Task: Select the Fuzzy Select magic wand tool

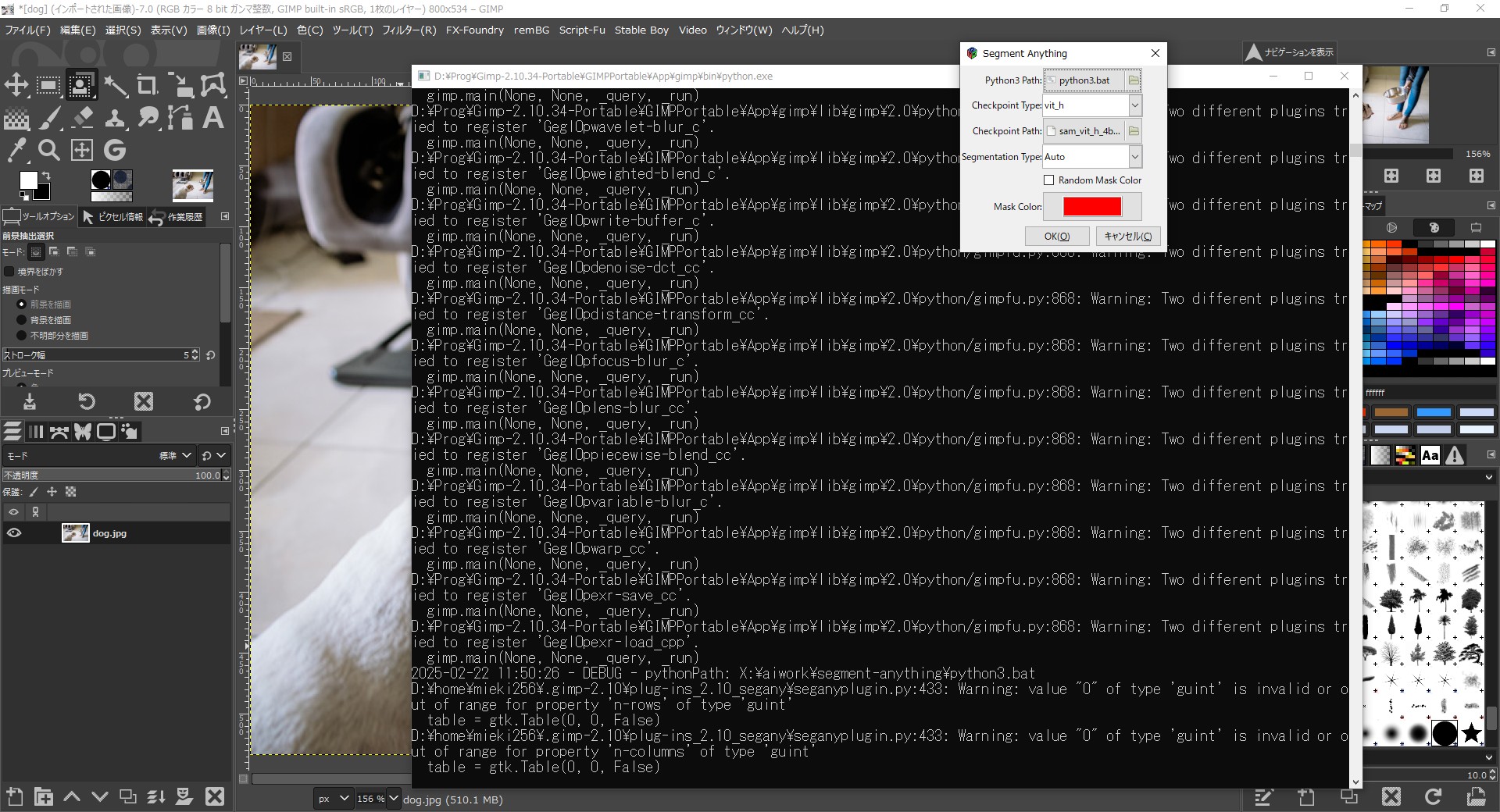Action: 115,85
